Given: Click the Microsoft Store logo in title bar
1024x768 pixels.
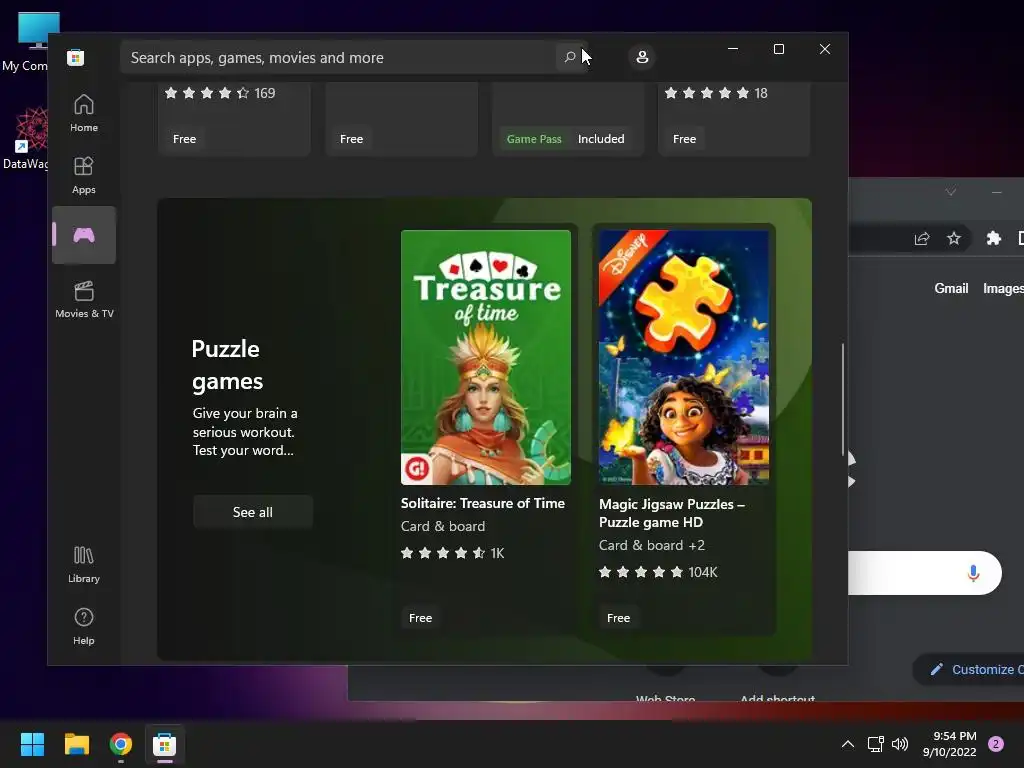Looking at the screenshot, I should point(76,57).
